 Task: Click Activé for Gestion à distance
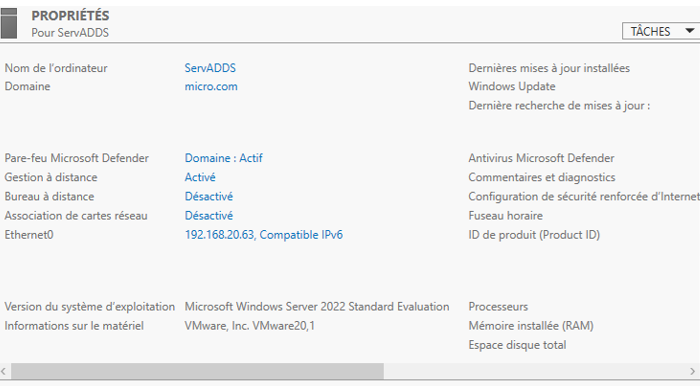click(200, 177)
